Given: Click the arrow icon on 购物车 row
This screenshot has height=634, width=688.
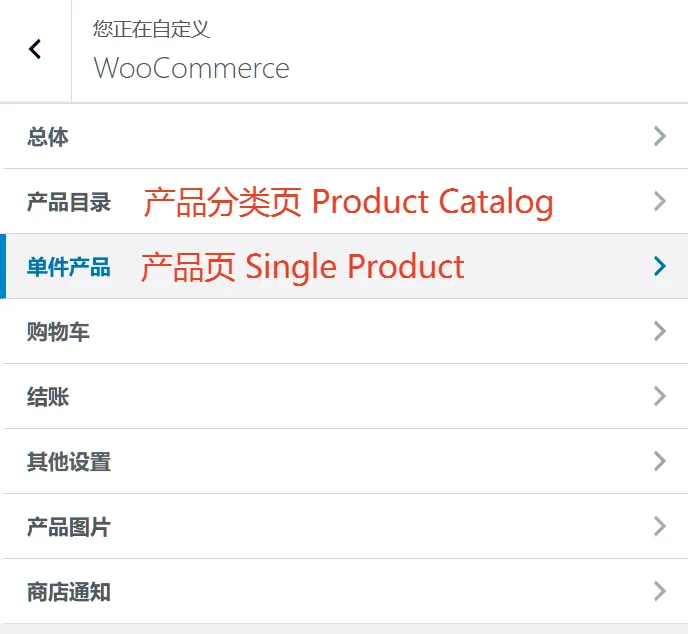Looking at the screenshot, I should (x=659, y=331).
